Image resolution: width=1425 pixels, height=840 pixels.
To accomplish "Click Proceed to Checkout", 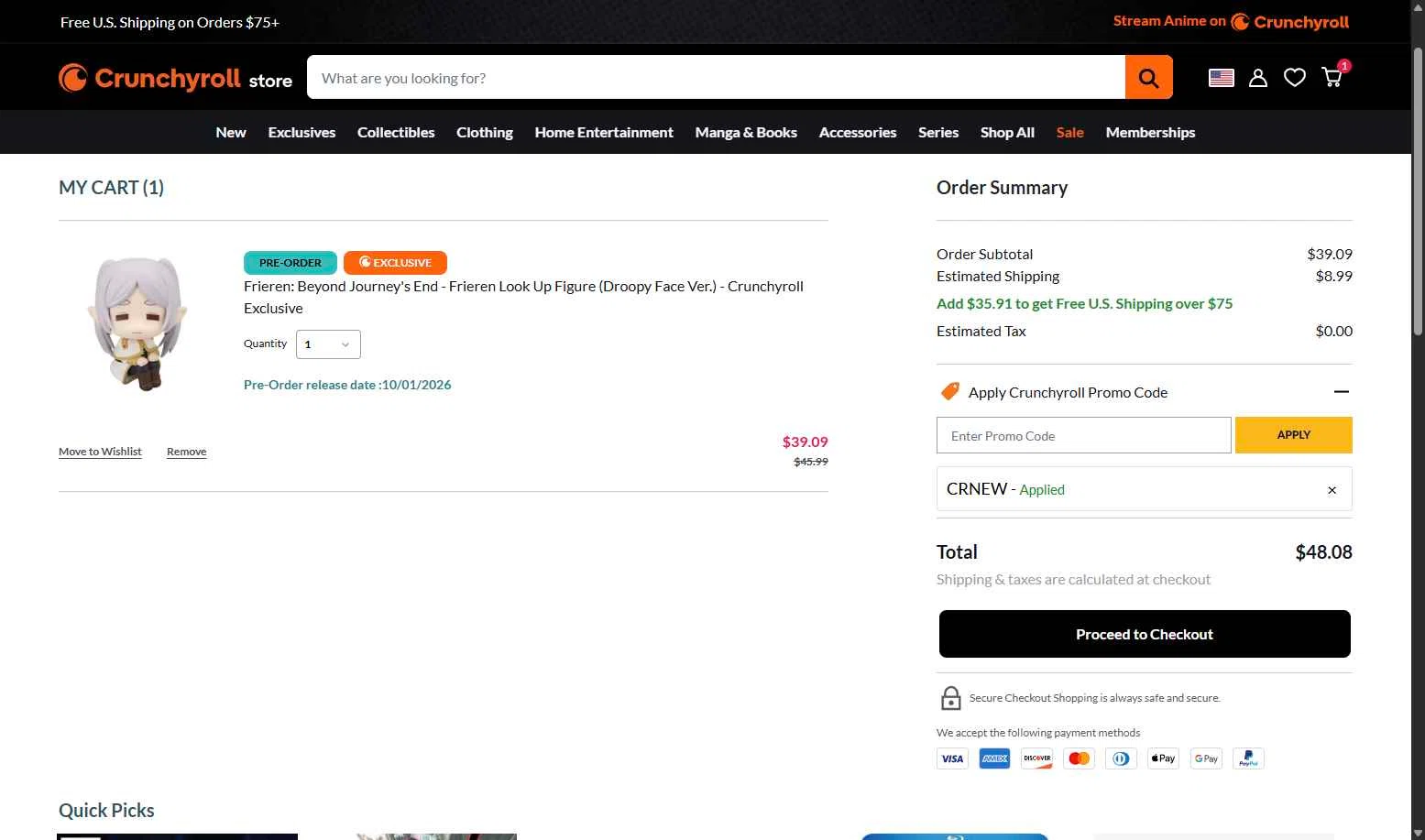I will coord(1145,634).
